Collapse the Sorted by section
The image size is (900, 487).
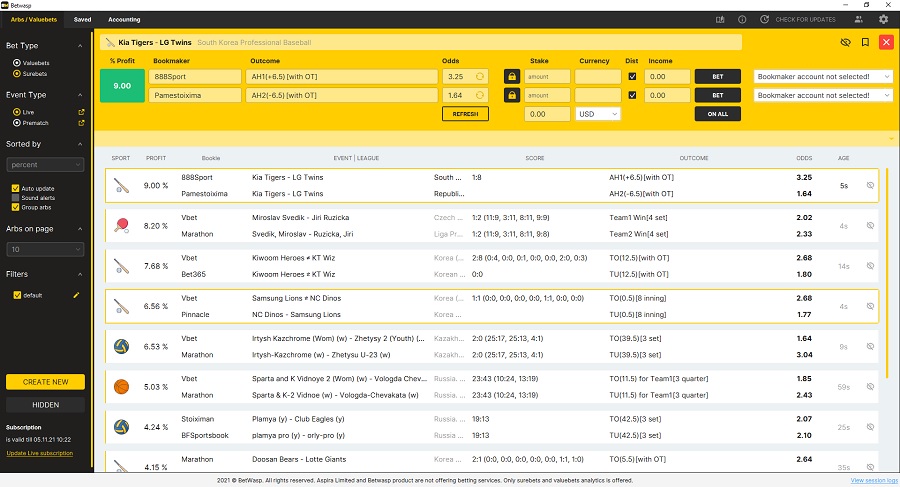click(80, 144)
